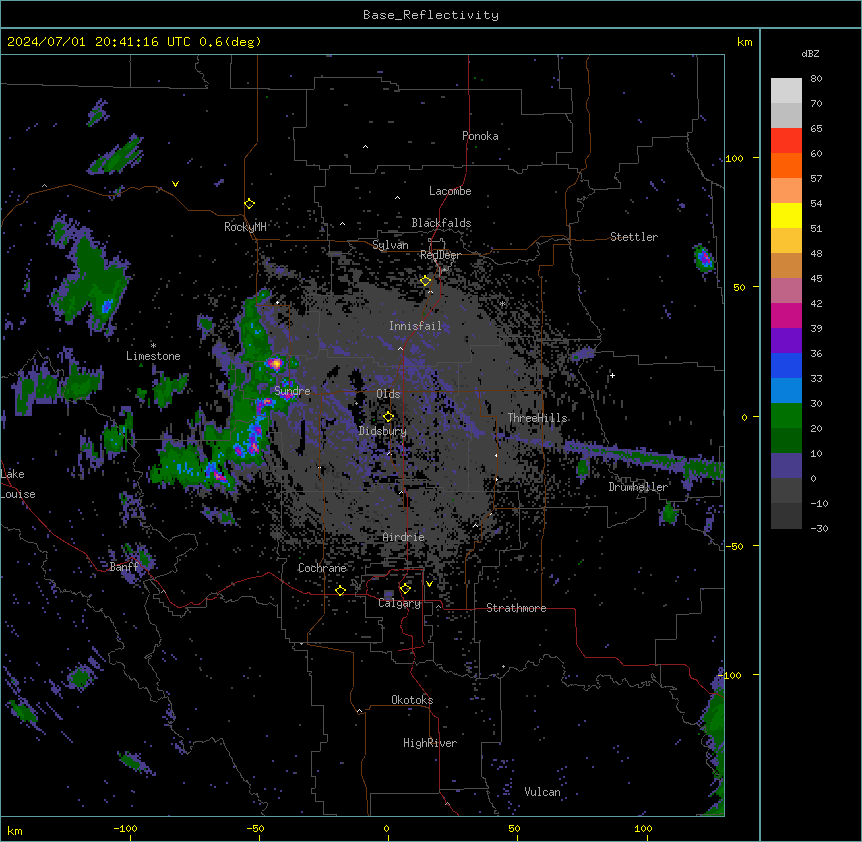Viewport: 862px width, 842px height.
Task: Pick the dark green 10–20 dBZ swatch
Action: coord(786,441)
